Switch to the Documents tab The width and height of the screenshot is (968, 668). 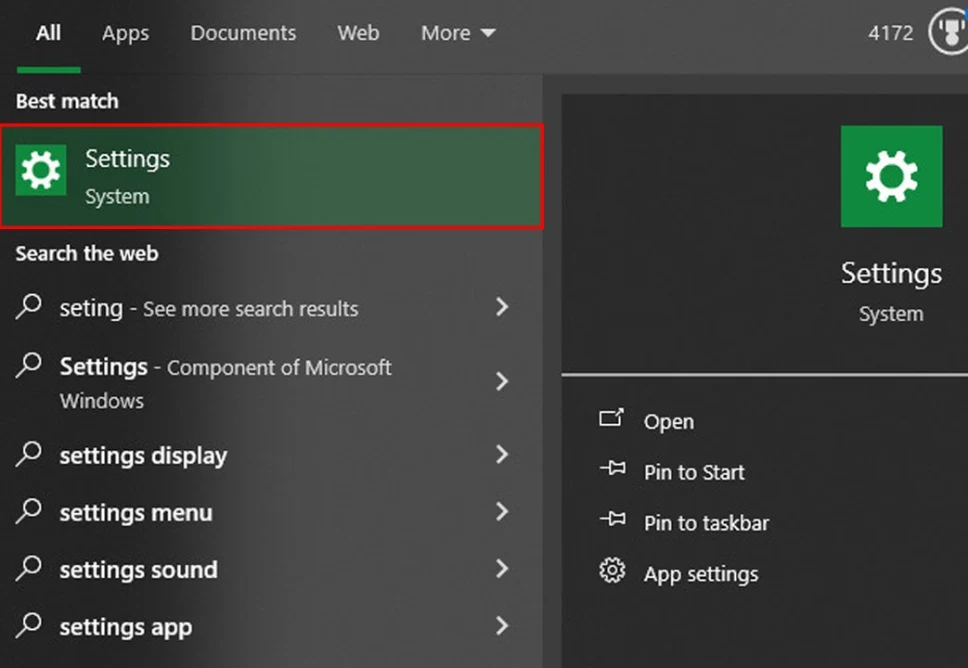pos(243,33)
